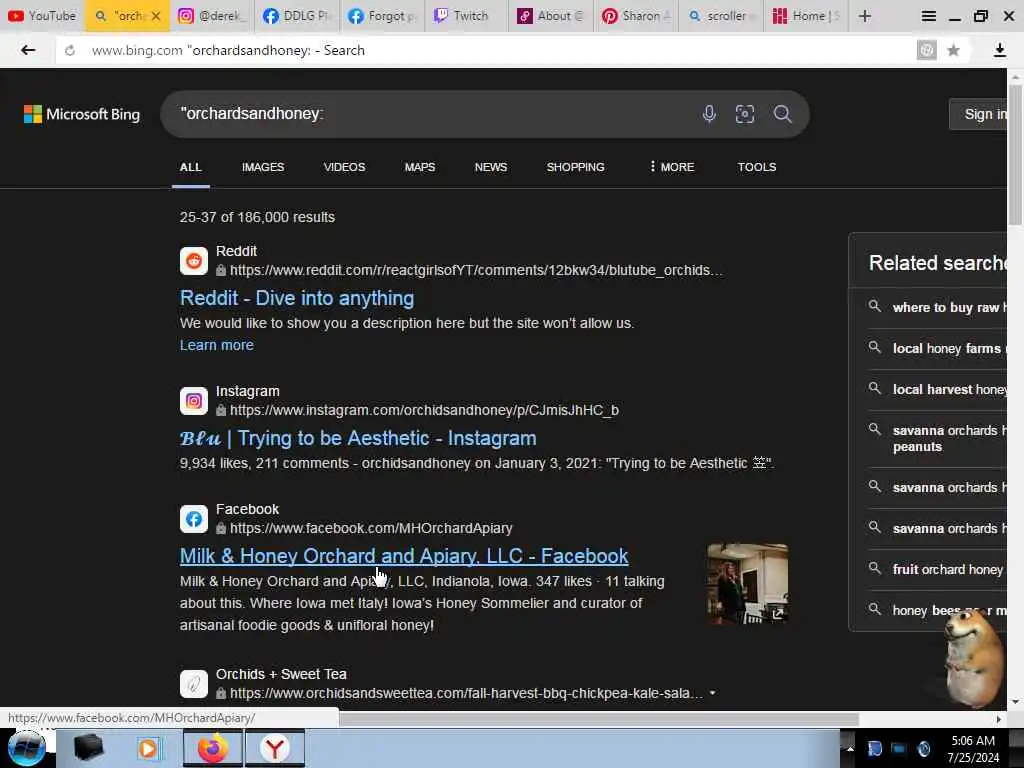This screenshot has height=768, width=1024.
Task: Open search TOOLS options
Action: [756, 167]
